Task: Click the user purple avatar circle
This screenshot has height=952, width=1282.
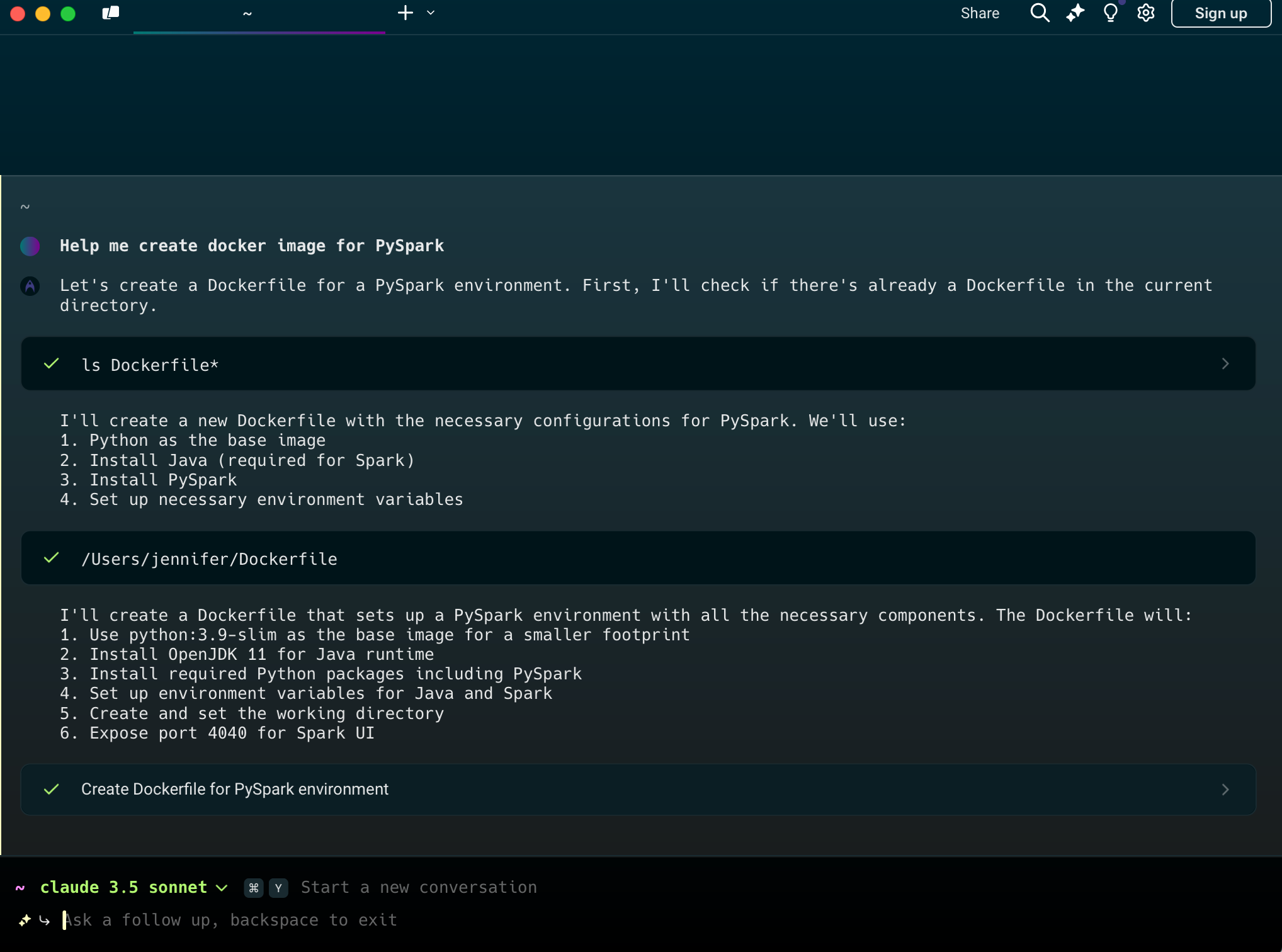Action: point(30,246)
